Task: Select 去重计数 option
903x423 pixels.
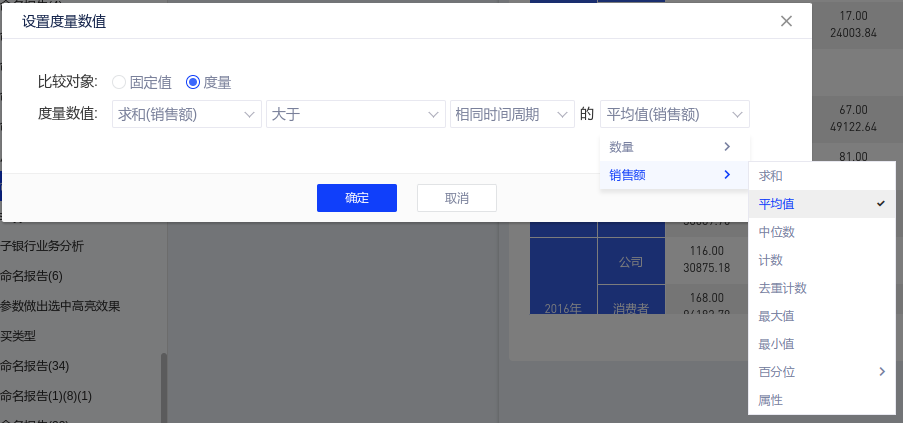Action: click(x=821, y=288)
